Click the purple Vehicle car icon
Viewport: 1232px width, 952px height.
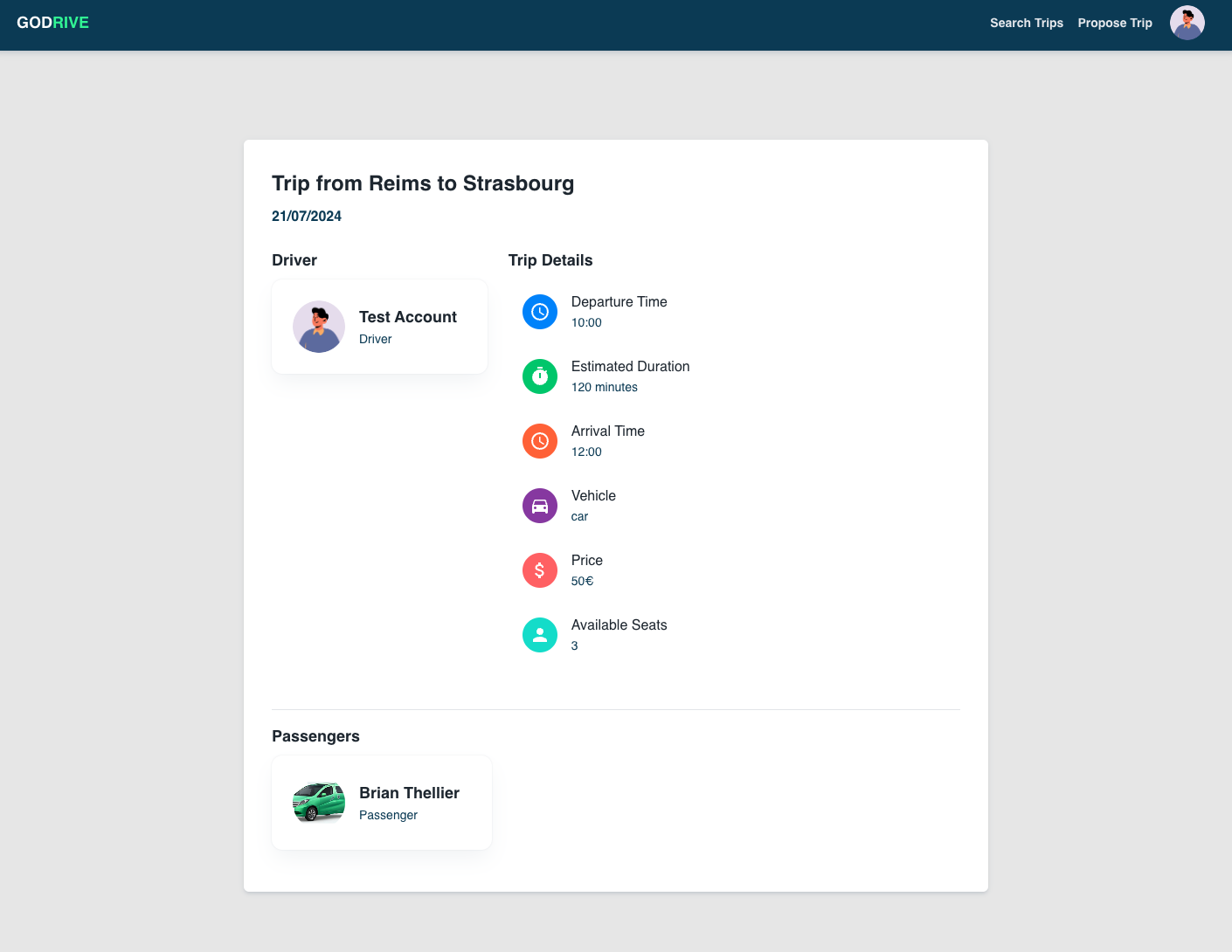tap(540, 506)
